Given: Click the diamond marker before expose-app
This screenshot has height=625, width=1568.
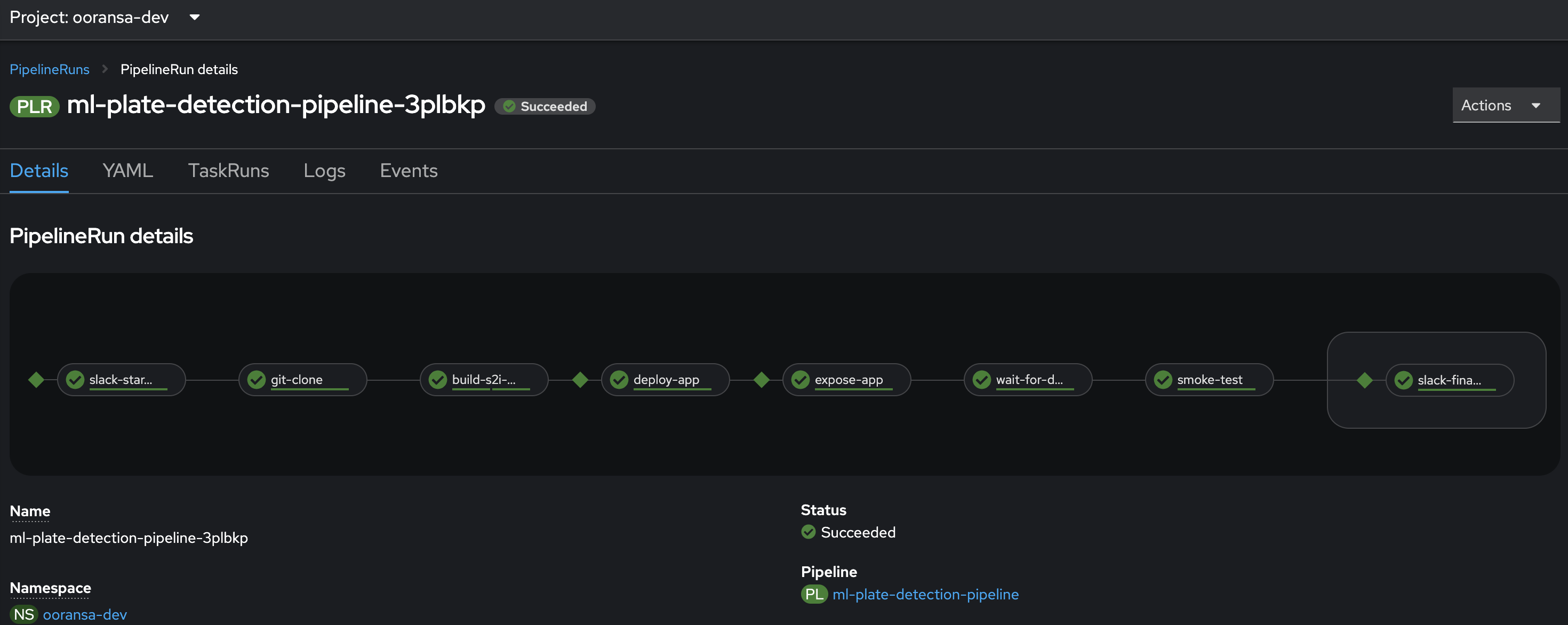Looking at the screenshot, I should [762, 380].
